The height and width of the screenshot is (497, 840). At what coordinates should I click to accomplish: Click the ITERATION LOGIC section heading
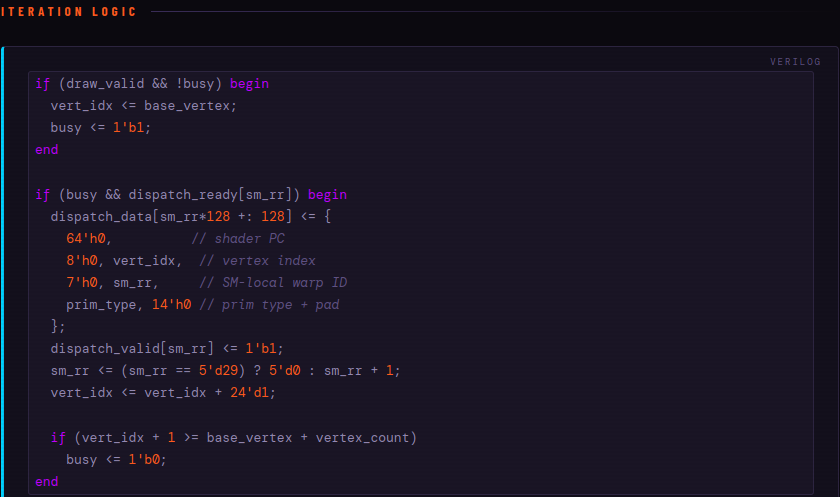(x=68, y=11)
